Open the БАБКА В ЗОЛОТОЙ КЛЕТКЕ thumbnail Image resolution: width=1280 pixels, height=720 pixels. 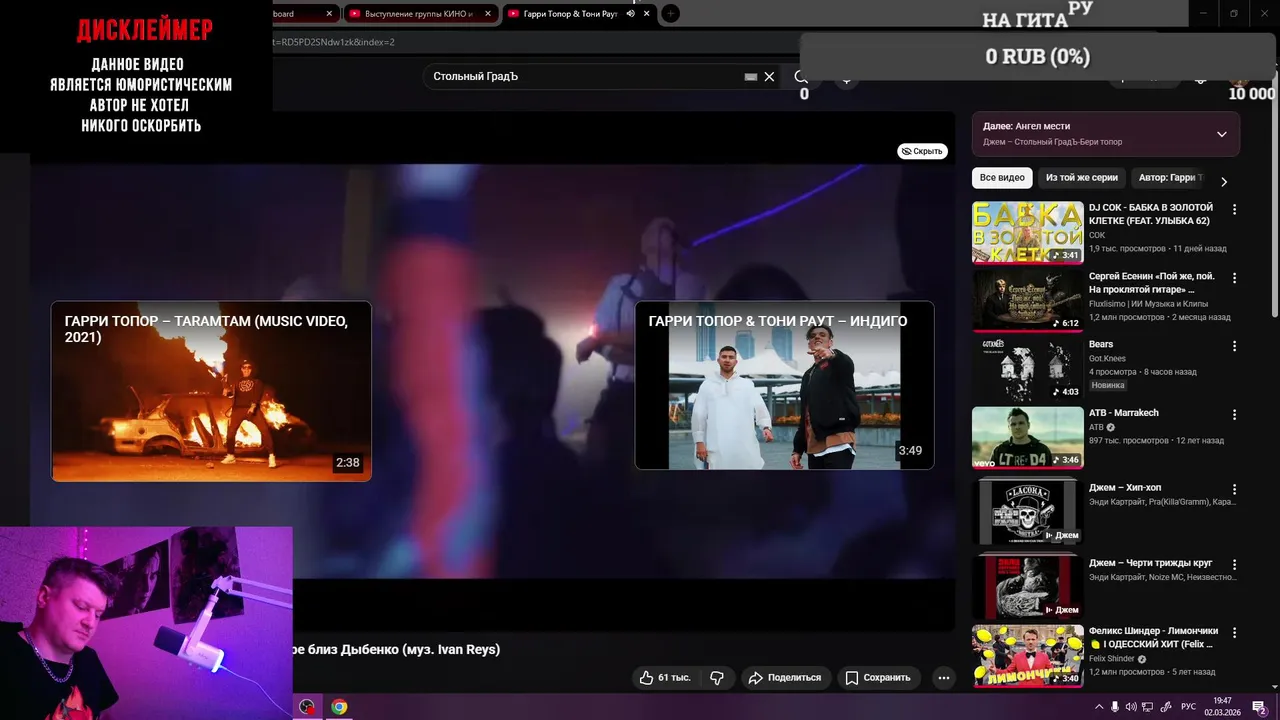1028,232
